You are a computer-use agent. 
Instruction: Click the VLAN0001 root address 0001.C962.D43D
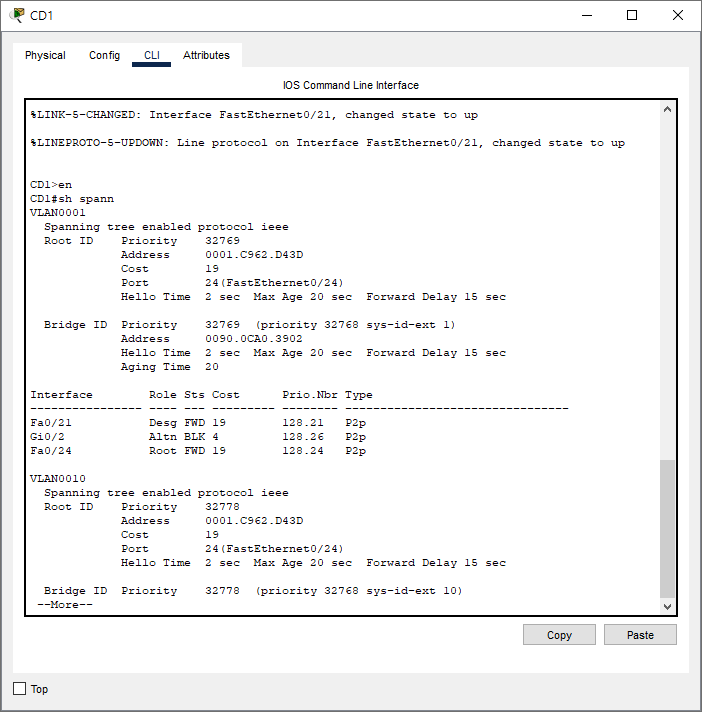coord(254,255)
